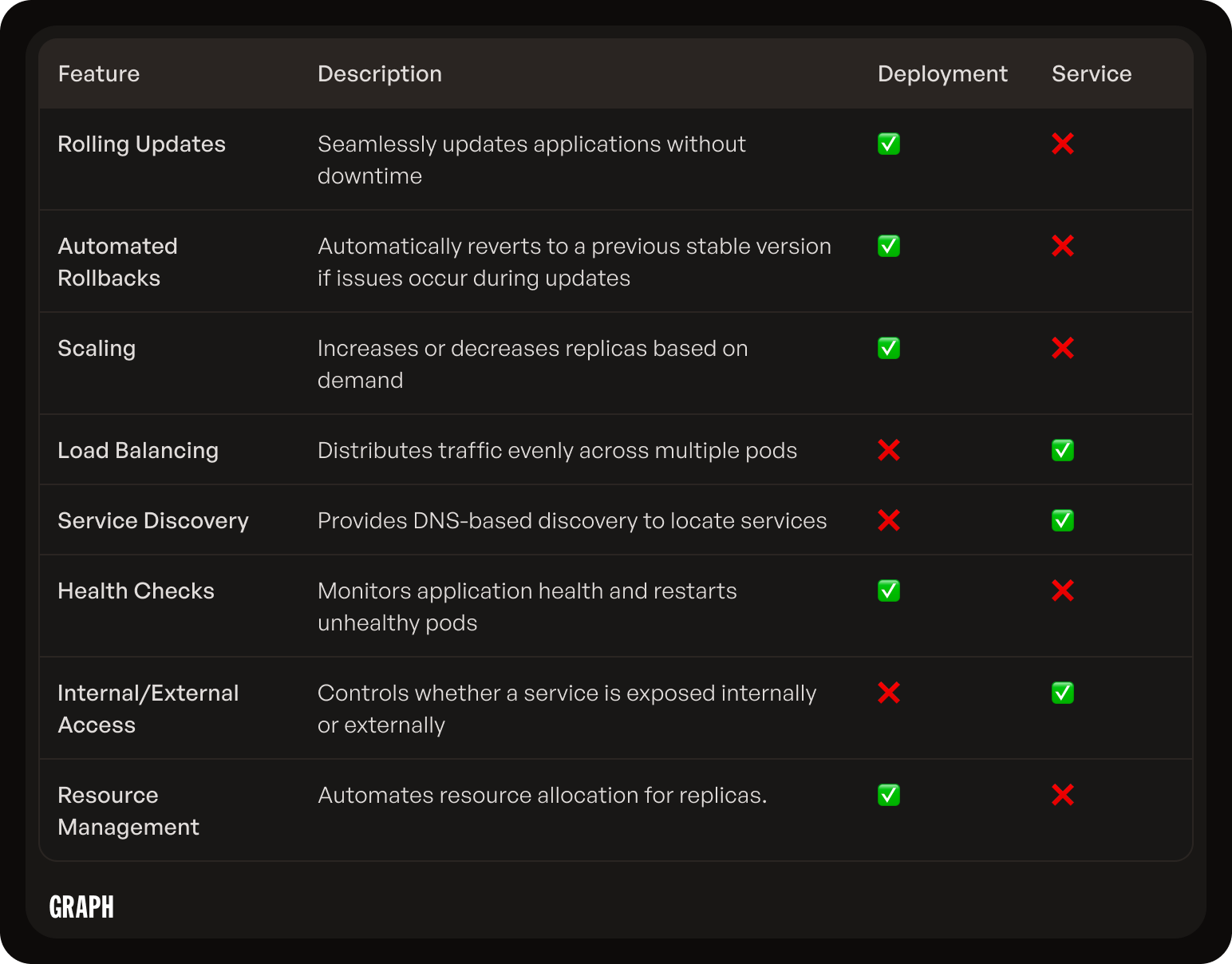Click the Deployment checkmark for Health Checks

click(889, 591)
